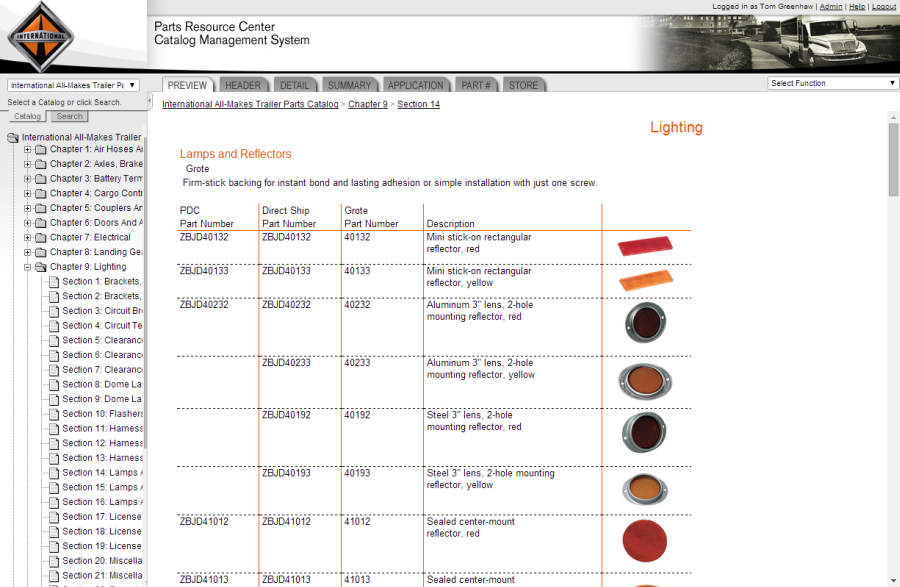900x587 pixels.
Task: Click the document icon for Section 10: Flashers
Action: pos(54,414)
